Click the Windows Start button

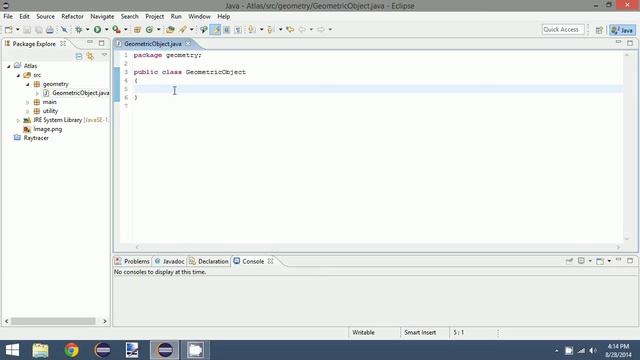12,350
